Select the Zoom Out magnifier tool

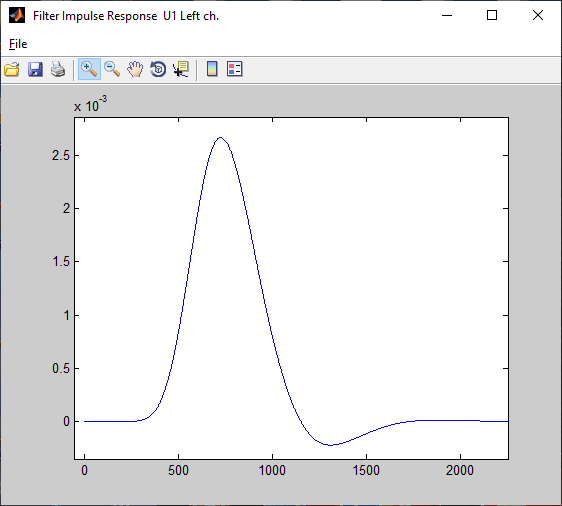click(x=112, y=69)
